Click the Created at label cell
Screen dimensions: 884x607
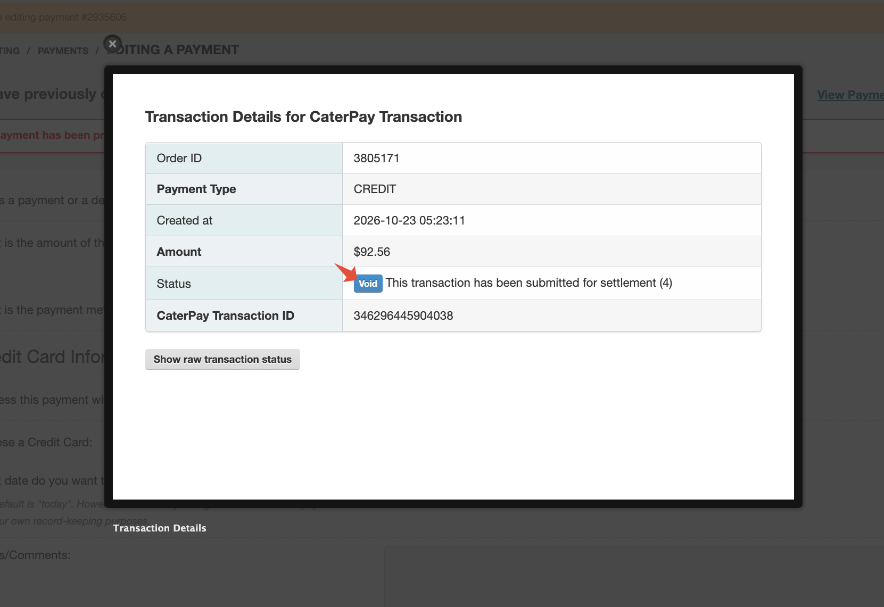(x=244, y=220)
